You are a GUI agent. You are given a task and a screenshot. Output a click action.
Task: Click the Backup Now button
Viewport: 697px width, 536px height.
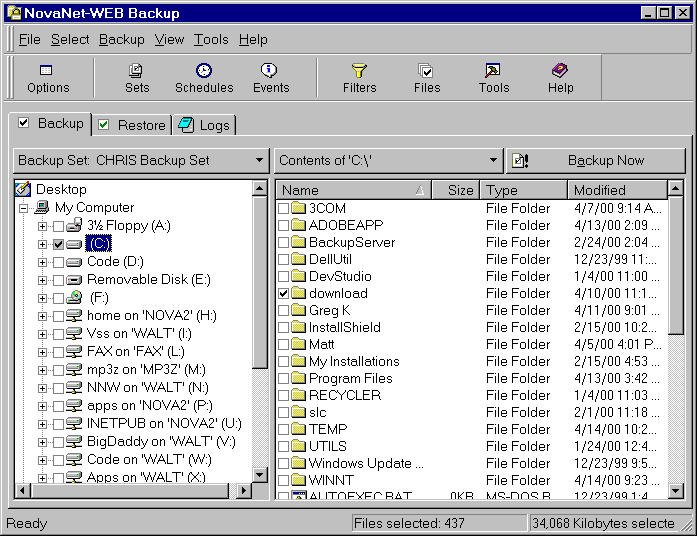[596, 160]
